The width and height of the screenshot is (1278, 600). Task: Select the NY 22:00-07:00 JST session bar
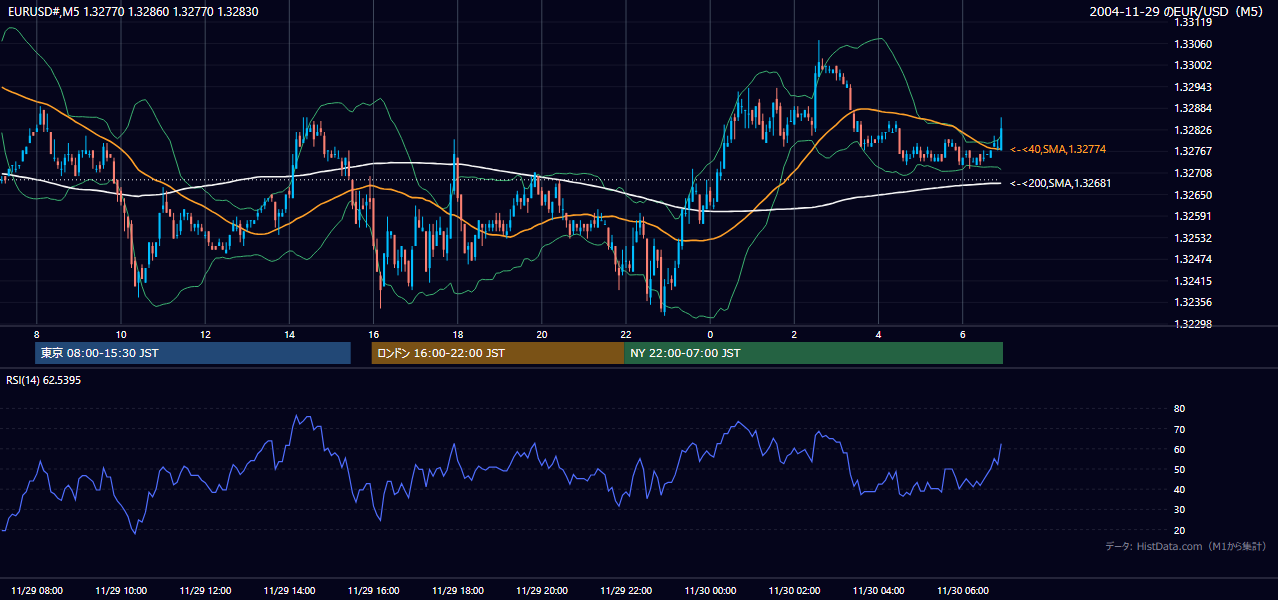(813, 353)
